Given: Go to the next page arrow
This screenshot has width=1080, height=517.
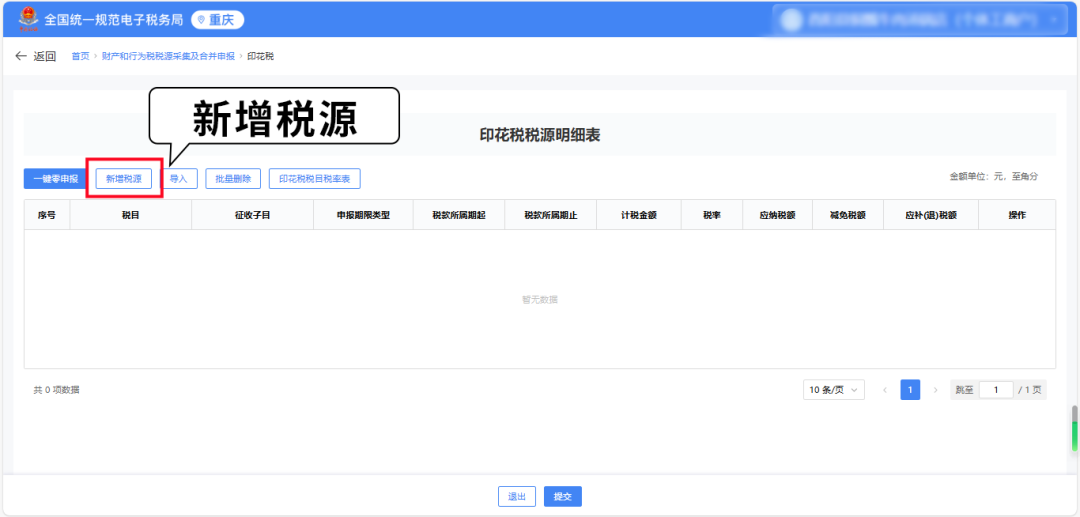Looking at the screenshot, I should click(x=935, y=390).
